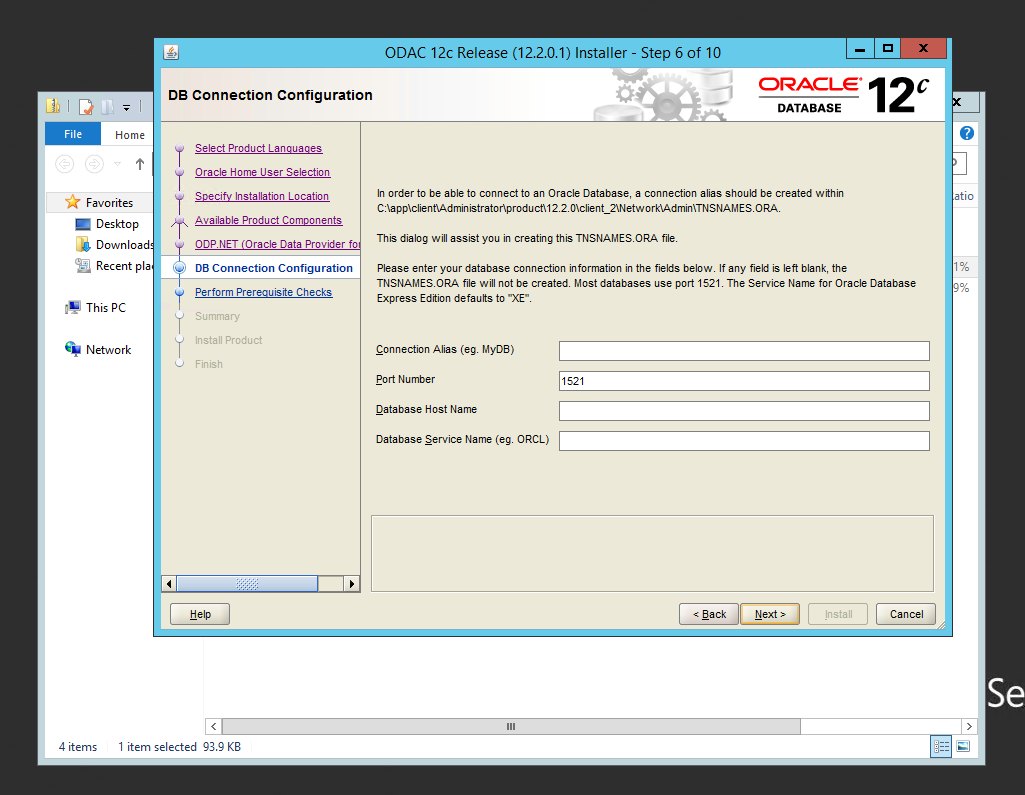Image resolution: width=1025 pixels, height=795 pixels.
Task: Select Favorites in Explorer navigation pane
Action: 109,203
